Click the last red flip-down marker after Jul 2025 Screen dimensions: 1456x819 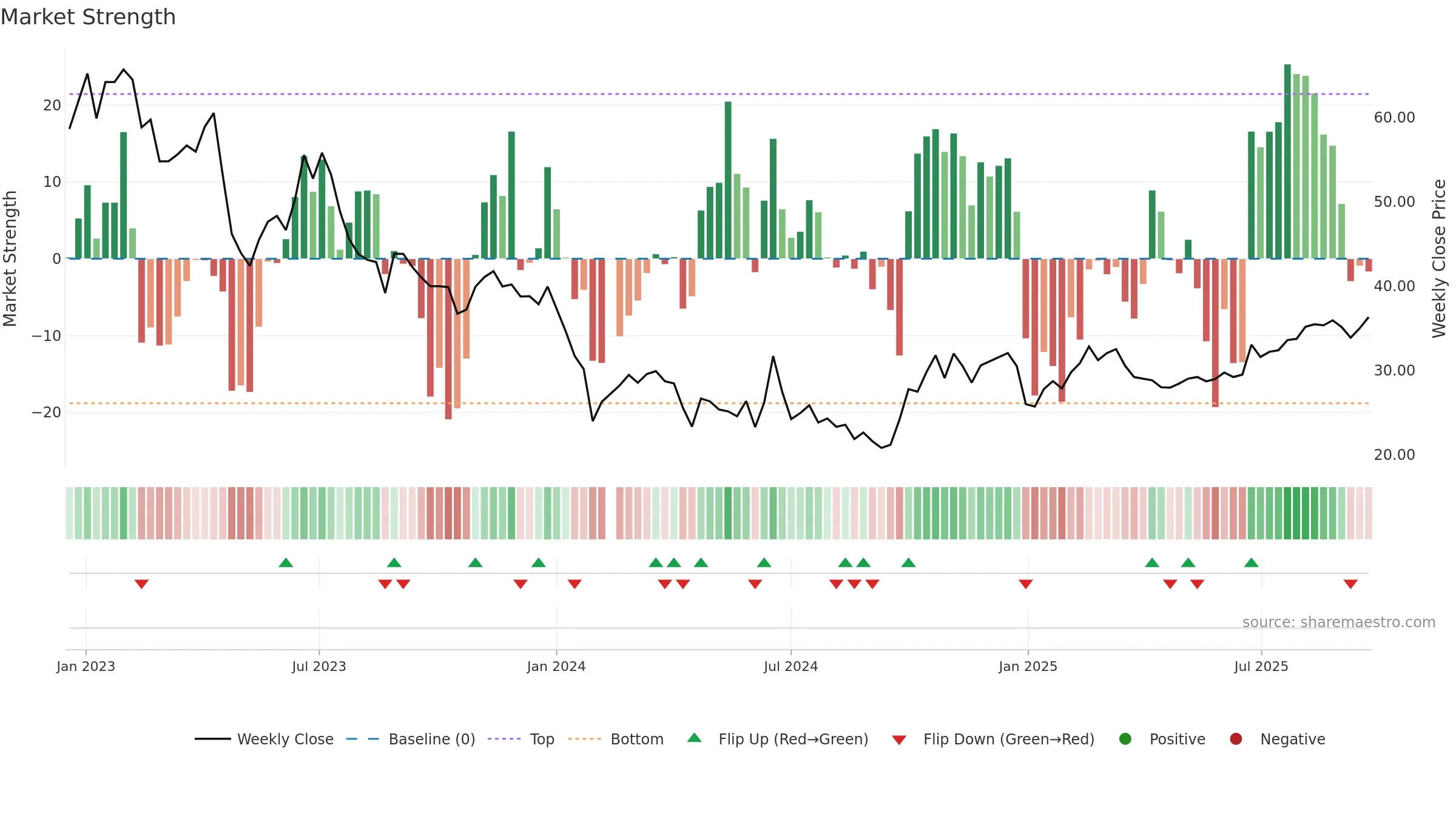(x=1350, y=584)
